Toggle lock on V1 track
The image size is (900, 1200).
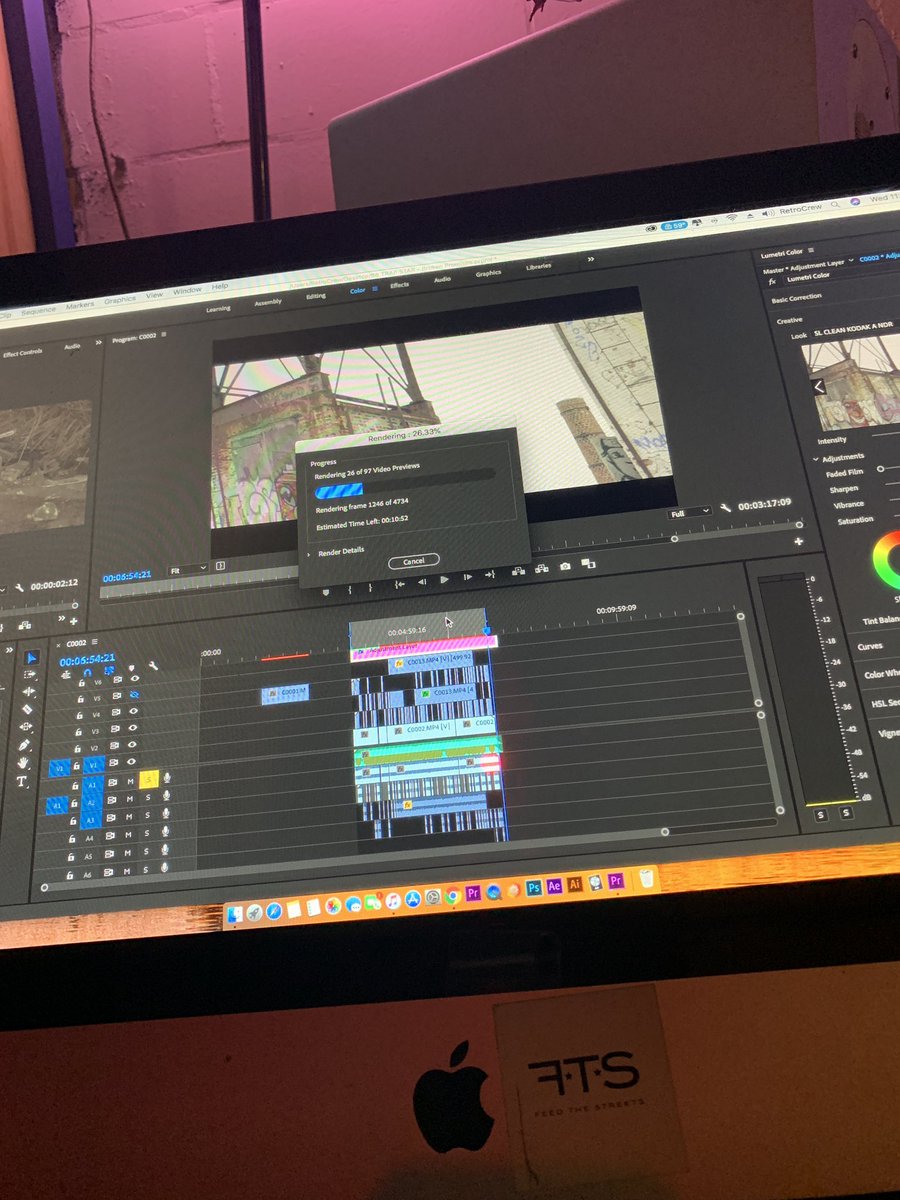(76, 765)
